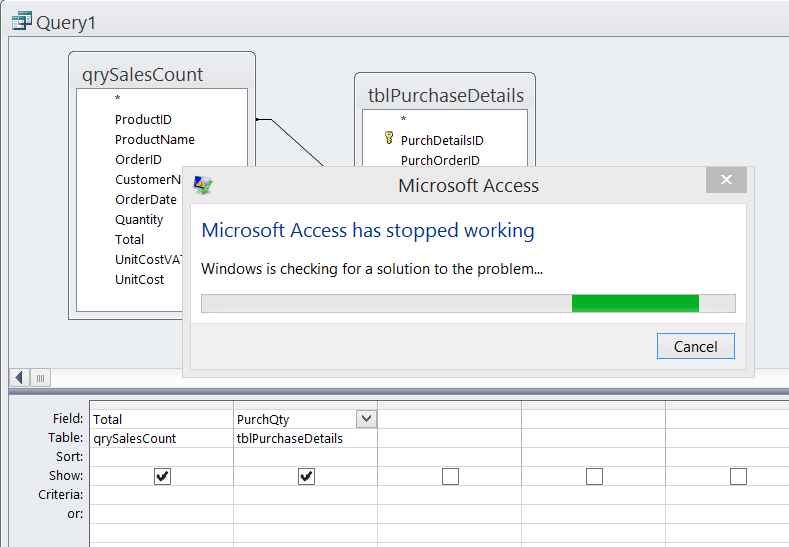The image size is (789, 547).
Task: Select UnitCost in qrySalesCount
Action: point(139,279)
